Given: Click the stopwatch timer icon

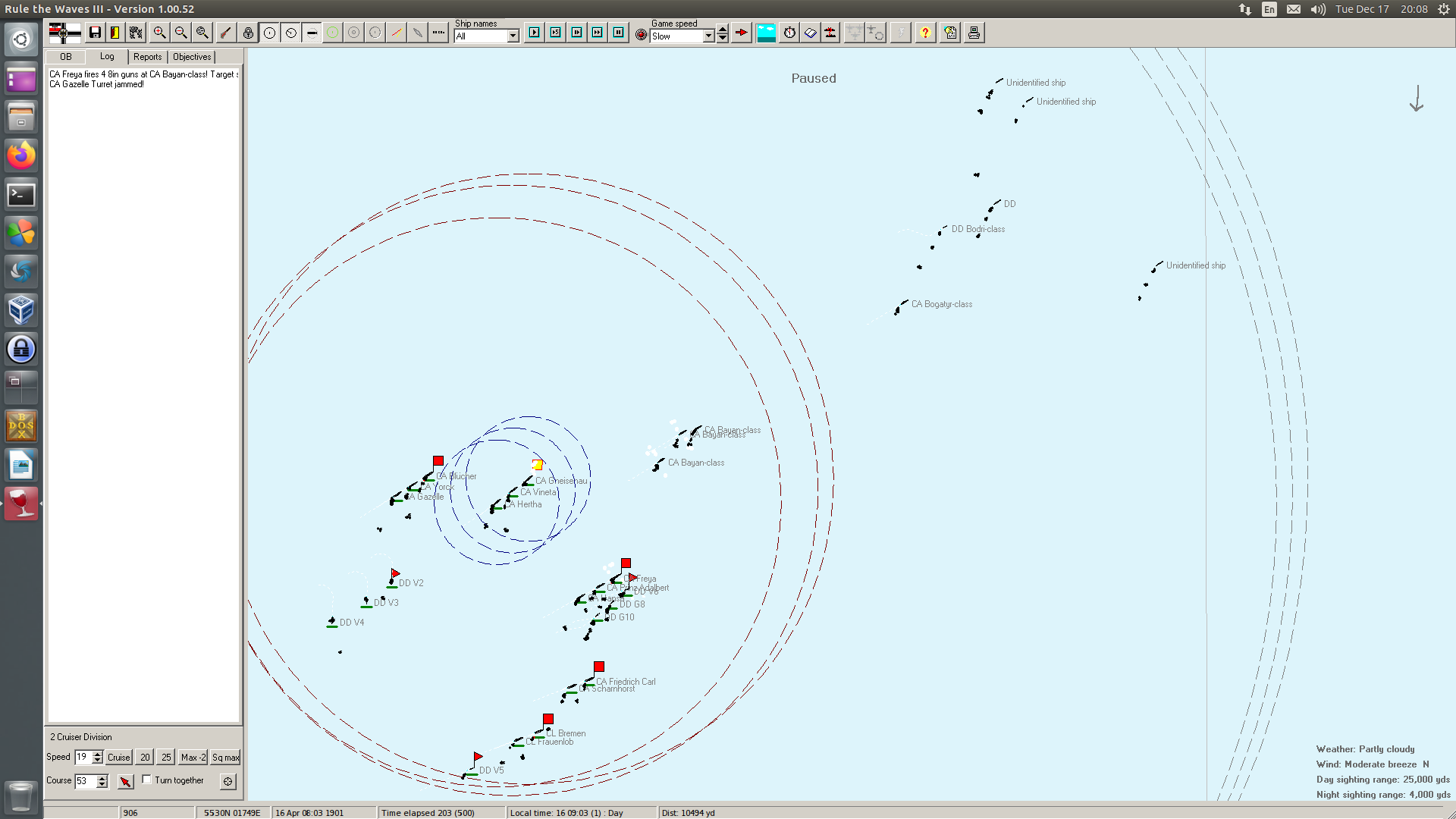Looking at the screenshot, I should click(x=789, y=33).
